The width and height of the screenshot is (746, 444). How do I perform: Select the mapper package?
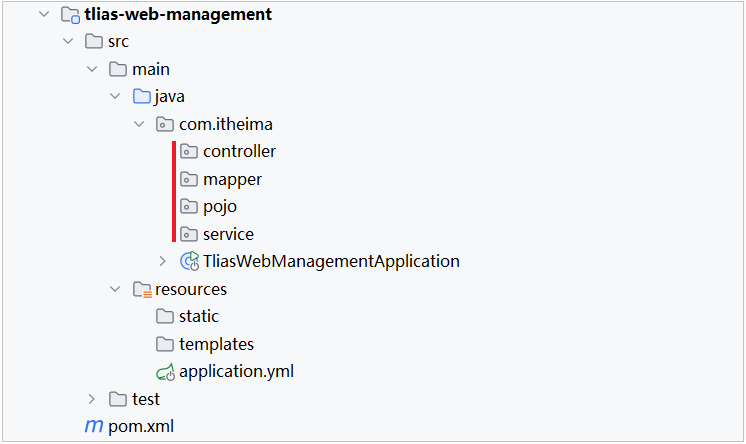pyautogui.click(x=232, y=180)
